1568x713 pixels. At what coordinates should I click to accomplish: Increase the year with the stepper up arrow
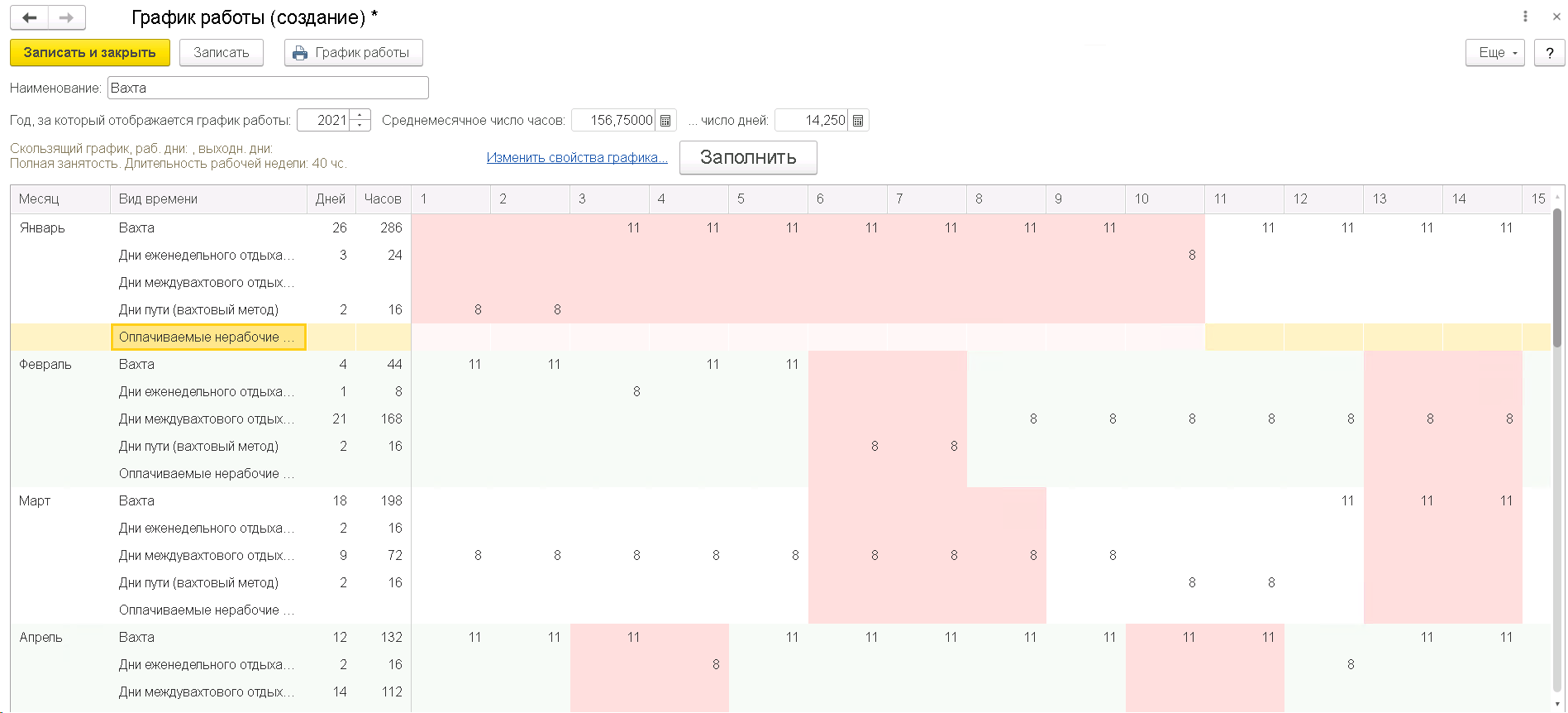pos(360,115)
